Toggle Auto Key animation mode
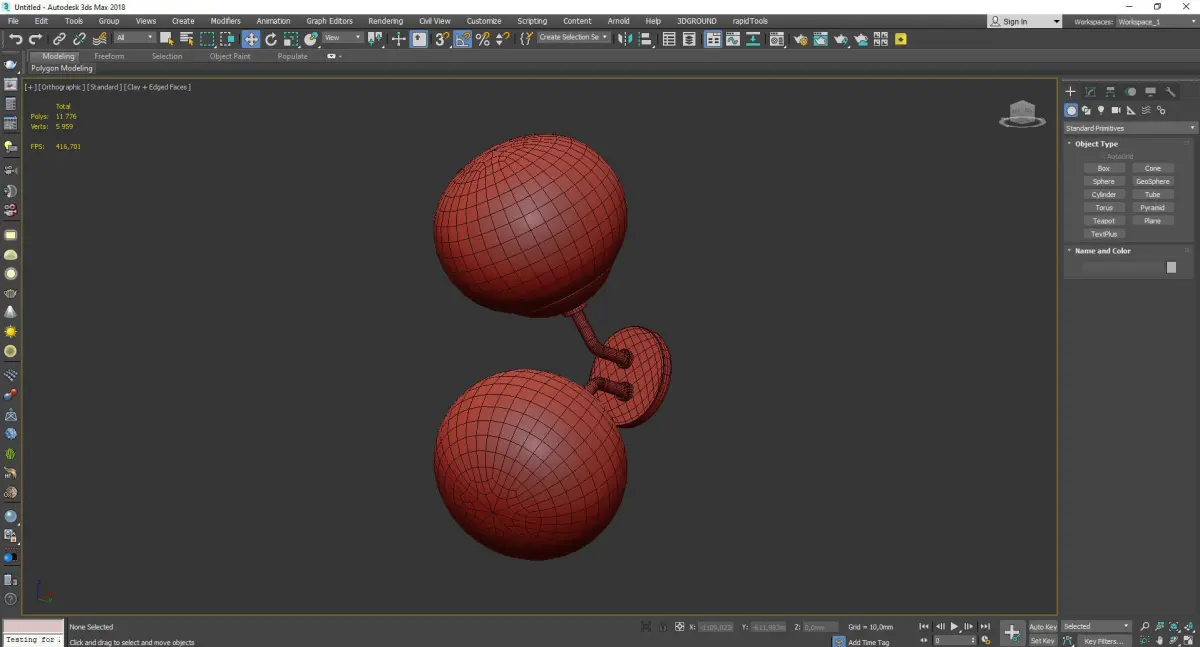The width and height of the screenshot is (1200, 647). [1043, 627]
